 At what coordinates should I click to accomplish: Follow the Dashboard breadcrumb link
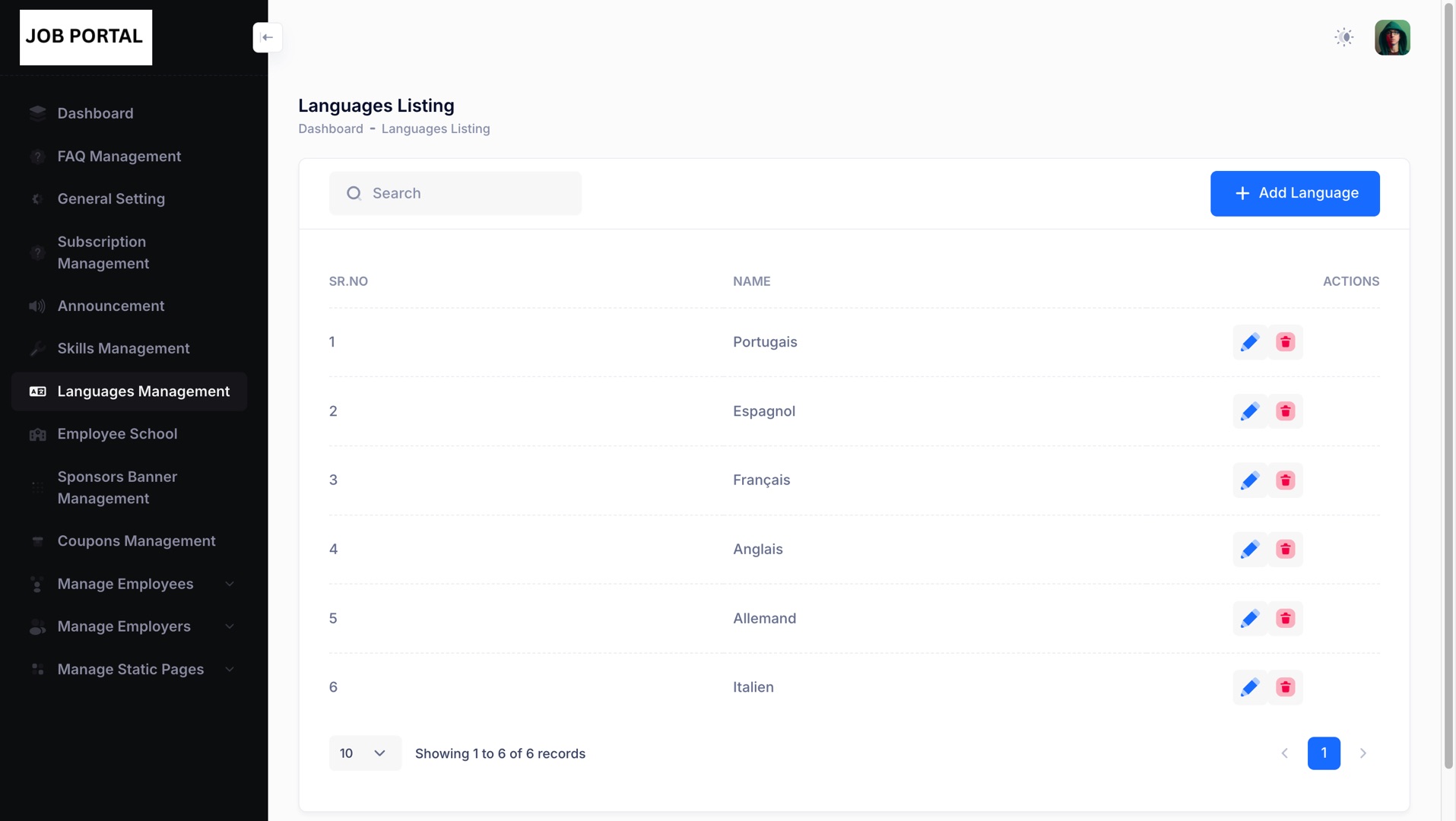330,128
